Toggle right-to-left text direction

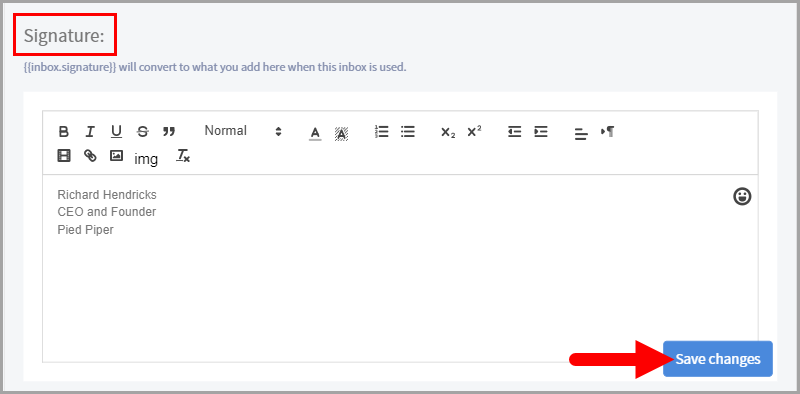pos(607,132)
